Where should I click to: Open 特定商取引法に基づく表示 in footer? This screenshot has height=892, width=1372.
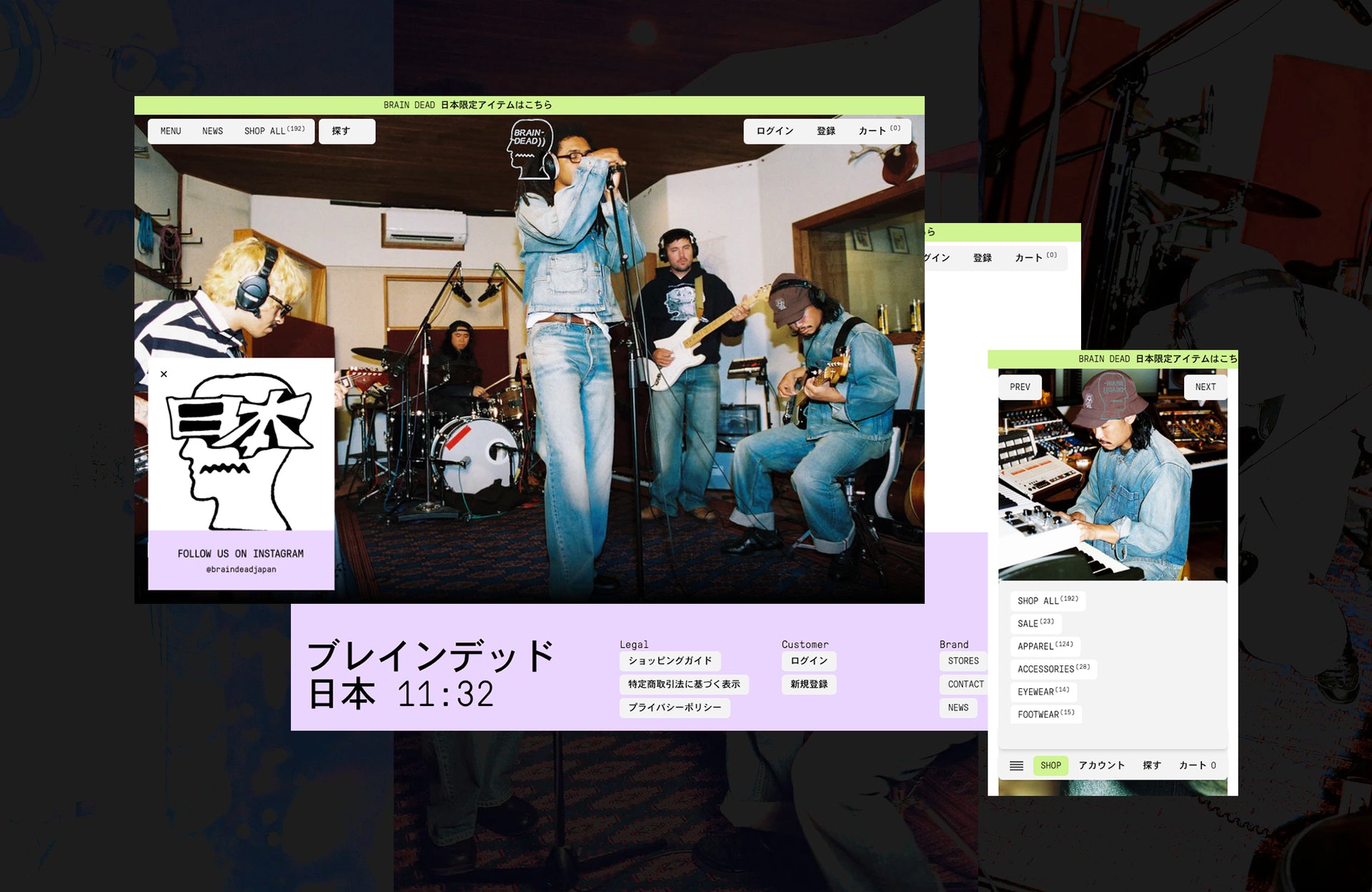coord(684,685)
